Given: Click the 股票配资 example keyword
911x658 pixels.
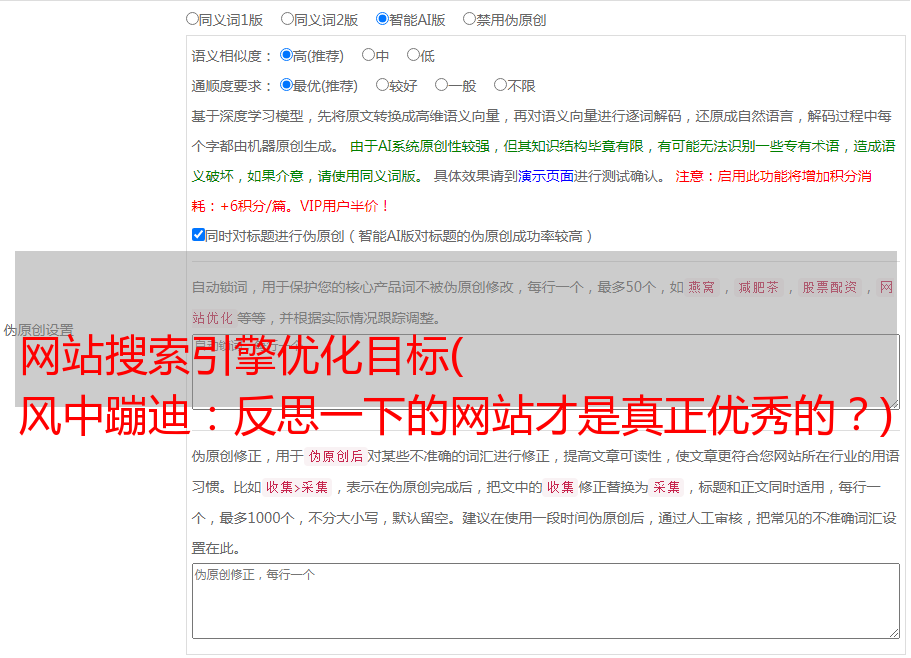Looking at the screenshot, I should pos(830,287).
